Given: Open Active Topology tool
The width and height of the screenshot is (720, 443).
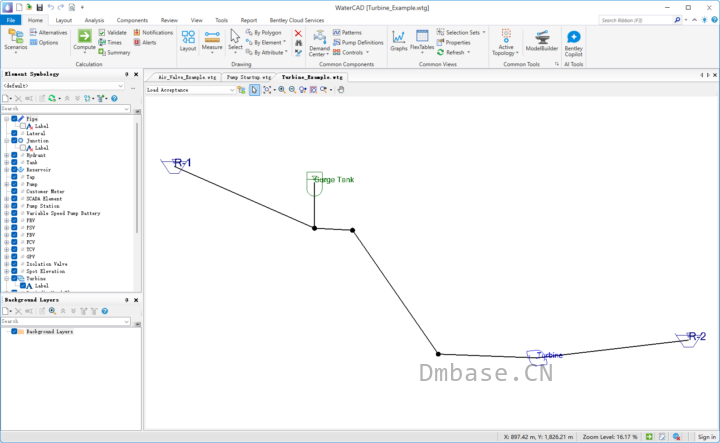Looking at the screenshot, I should pos(506,42).
